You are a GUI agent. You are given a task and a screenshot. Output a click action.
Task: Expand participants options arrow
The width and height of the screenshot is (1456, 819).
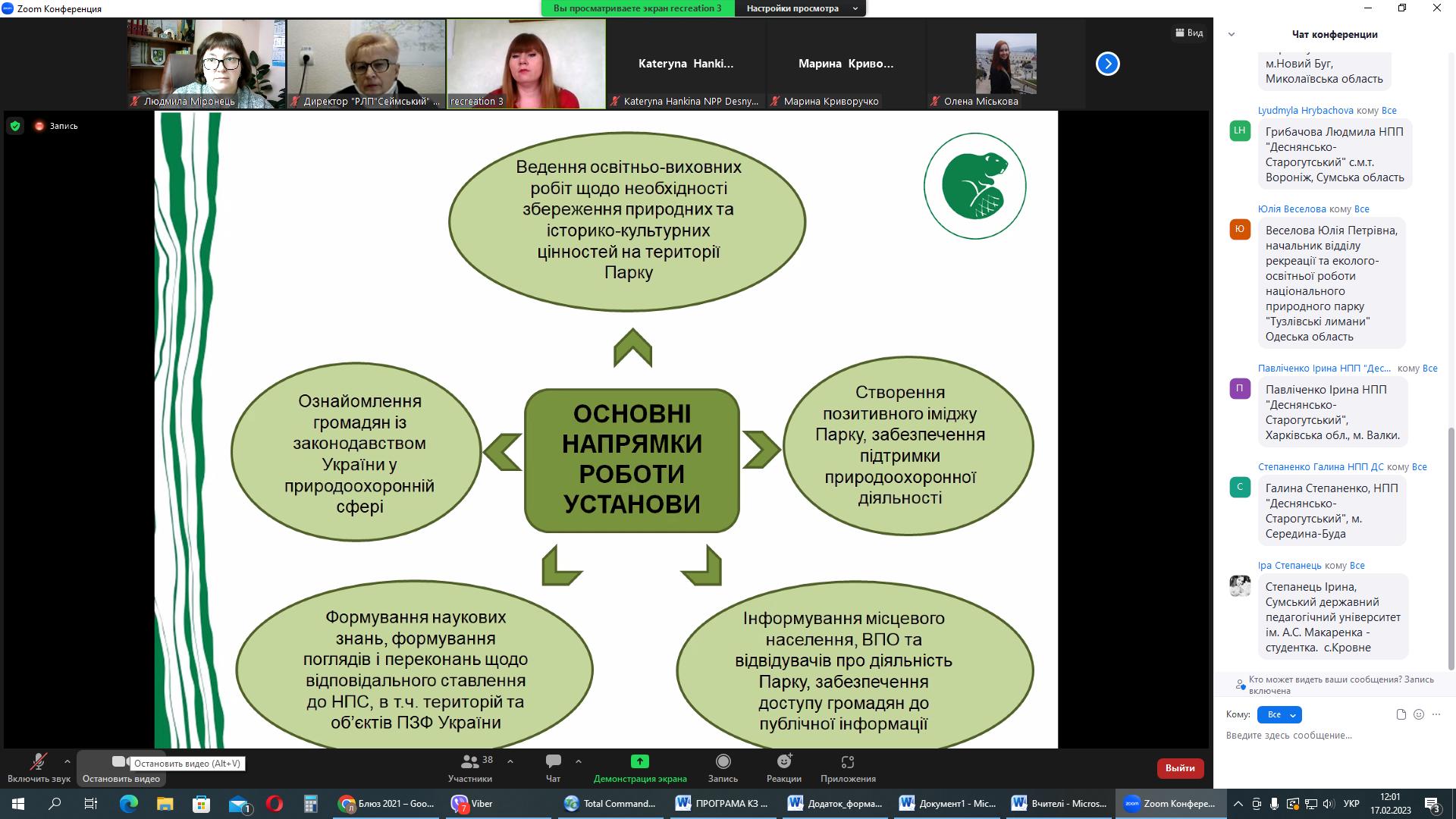510,761
